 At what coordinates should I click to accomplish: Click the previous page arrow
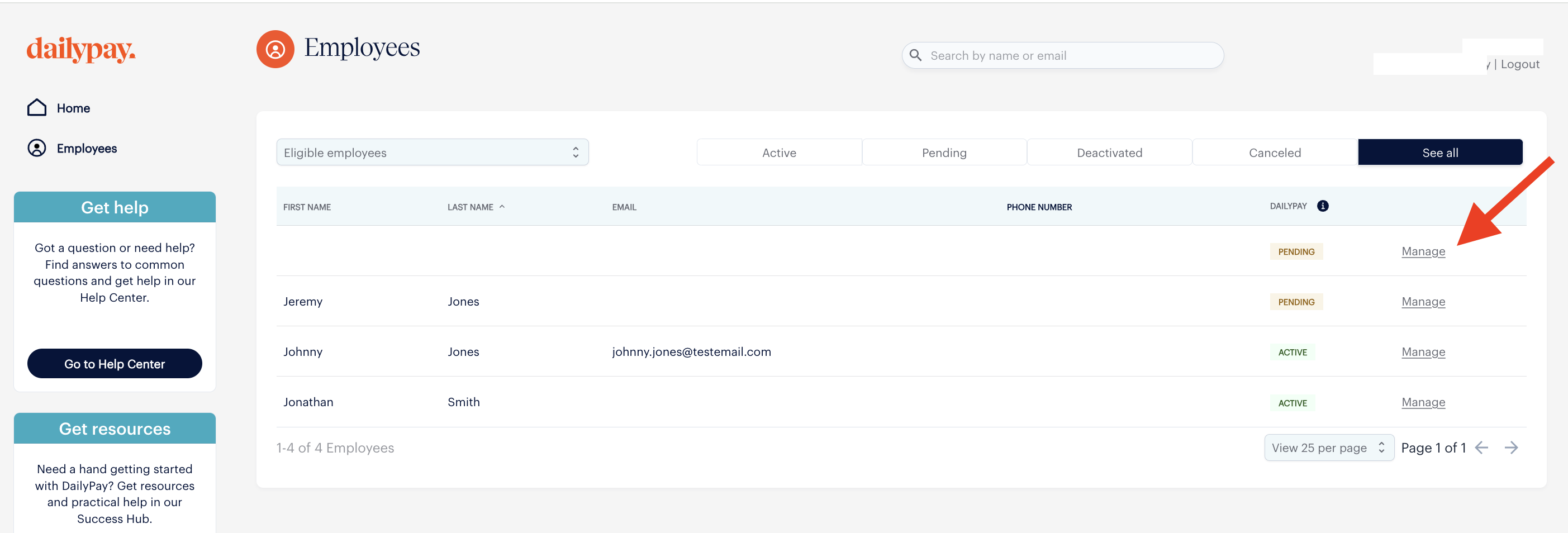click(x=1482, y=447)
